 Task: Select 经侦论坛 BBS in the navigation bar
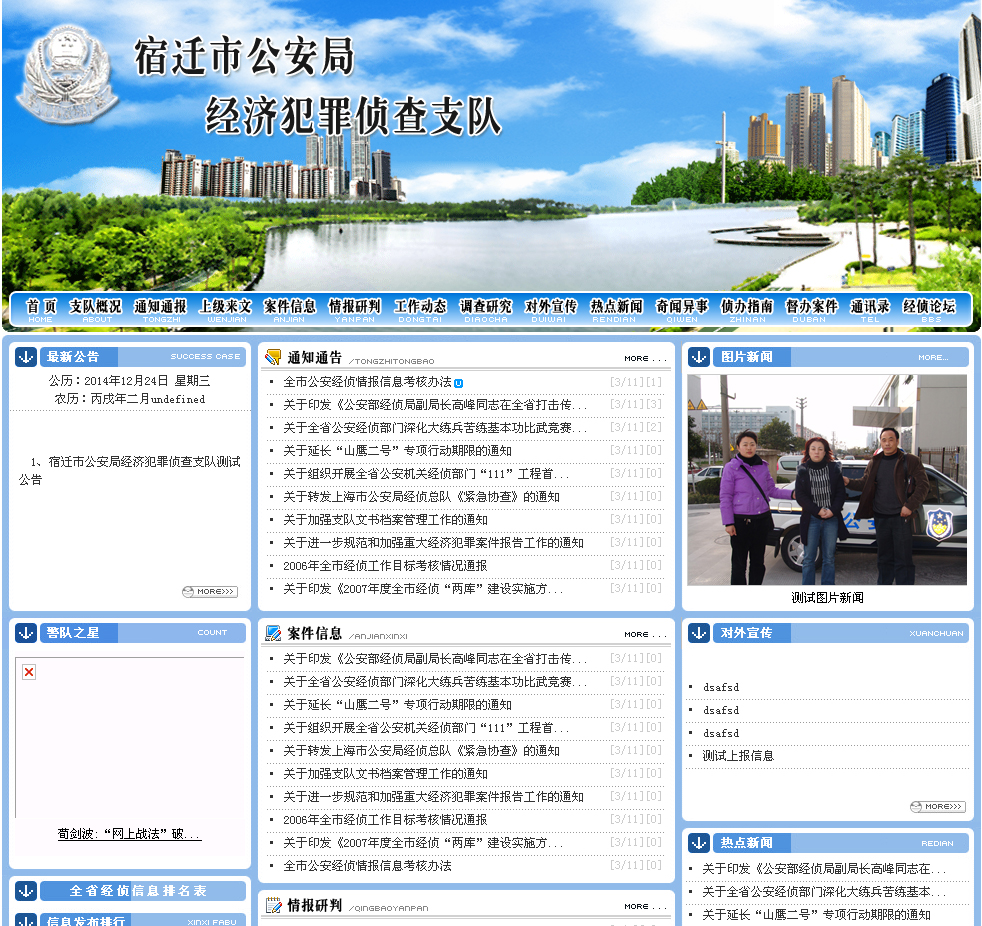(x=929, y=311)
